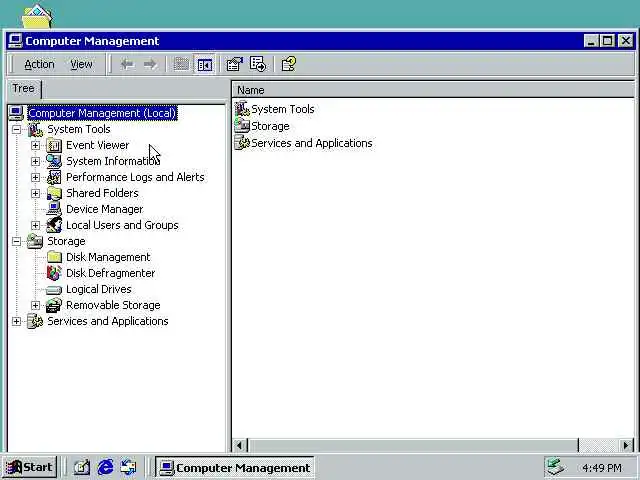640x480 pixels.
Task: Launch Internet Explorer from quick launch
Action: (105, 467)
